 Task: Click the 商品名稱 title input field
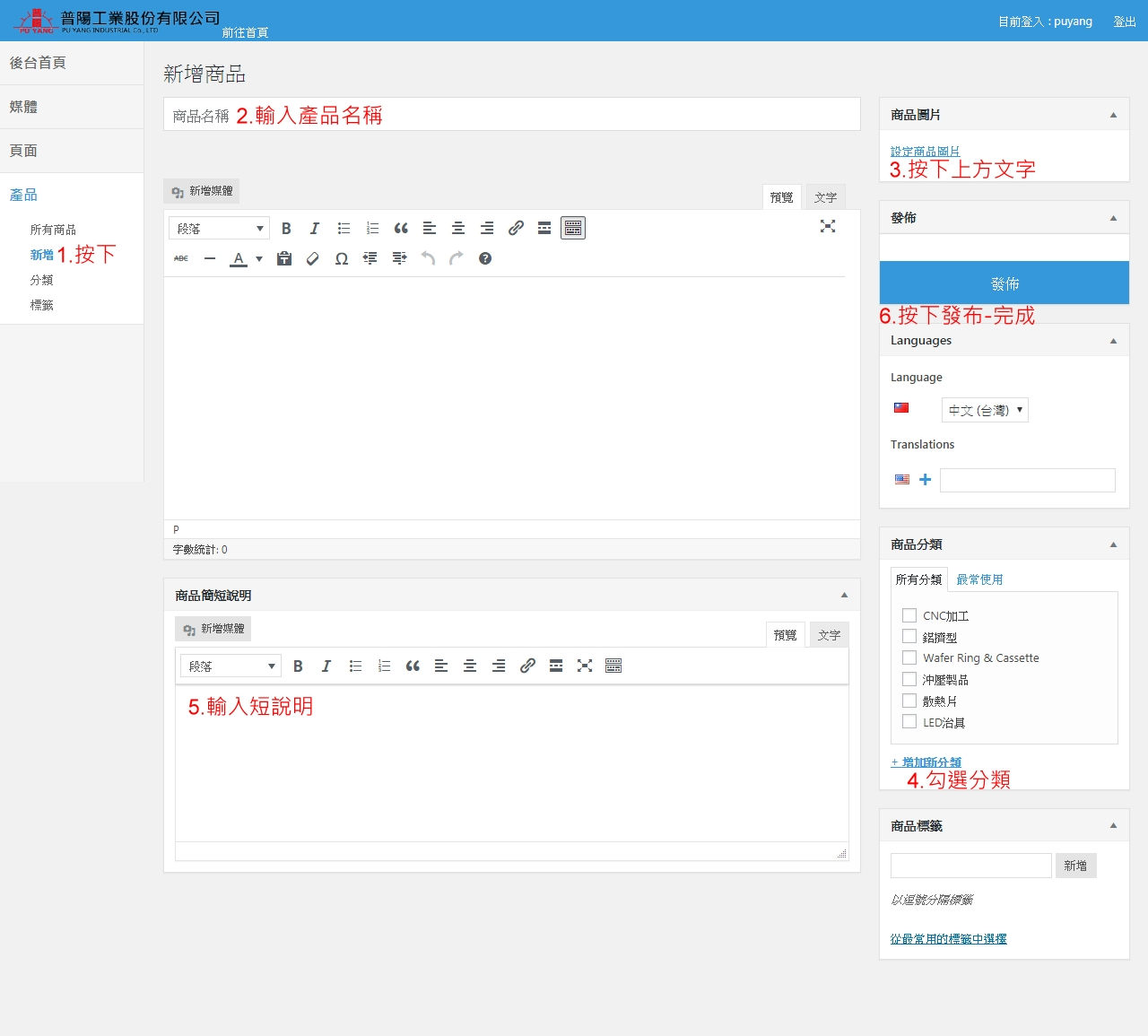coord(511,115)
